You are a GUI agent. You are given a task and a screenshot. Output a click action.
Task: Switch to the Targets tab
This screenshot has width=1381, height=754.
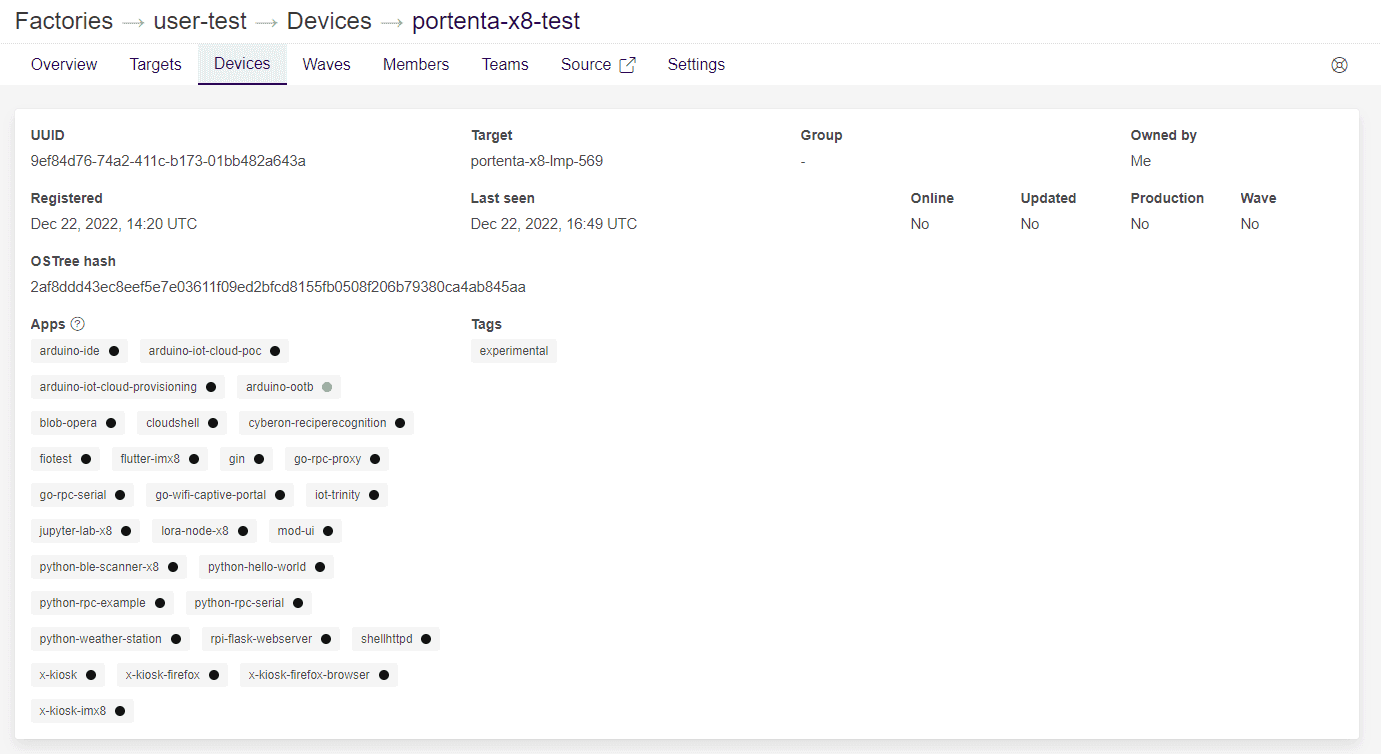click(x=155, y=65)
